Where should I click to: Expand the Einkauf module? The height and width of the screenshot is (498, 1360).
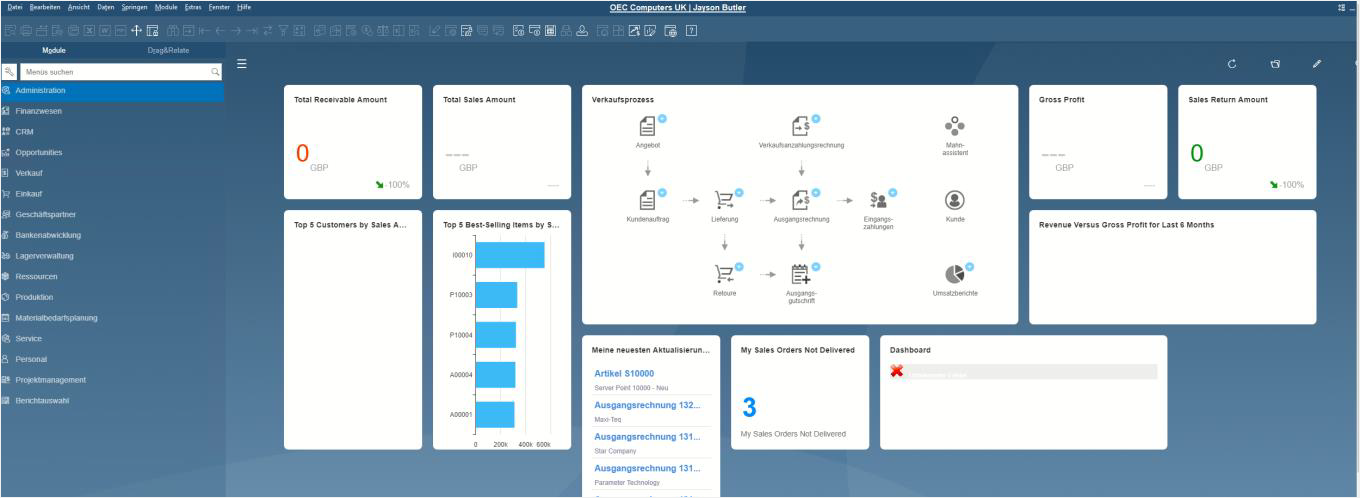point(112,194)
